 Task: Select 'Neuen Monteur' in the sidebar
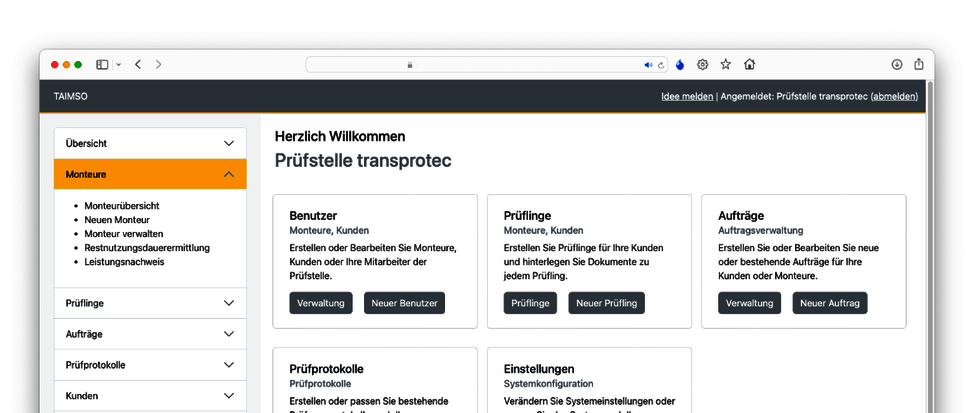[x=117, y=220]
